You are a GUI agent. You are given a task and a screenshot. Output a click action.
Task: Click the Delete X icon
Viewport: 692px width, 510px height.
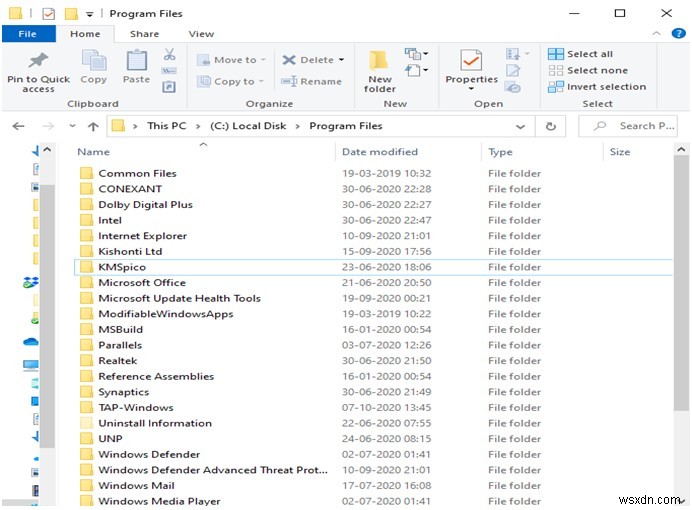point(289,60)
